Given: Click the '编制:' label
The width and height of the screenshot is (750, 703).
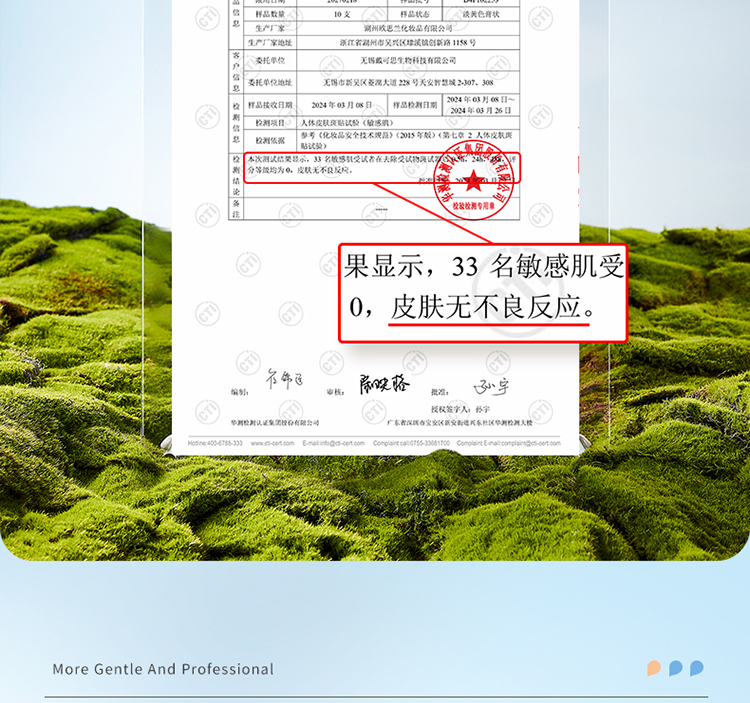Looking at the screenshot, I should 240,392.
